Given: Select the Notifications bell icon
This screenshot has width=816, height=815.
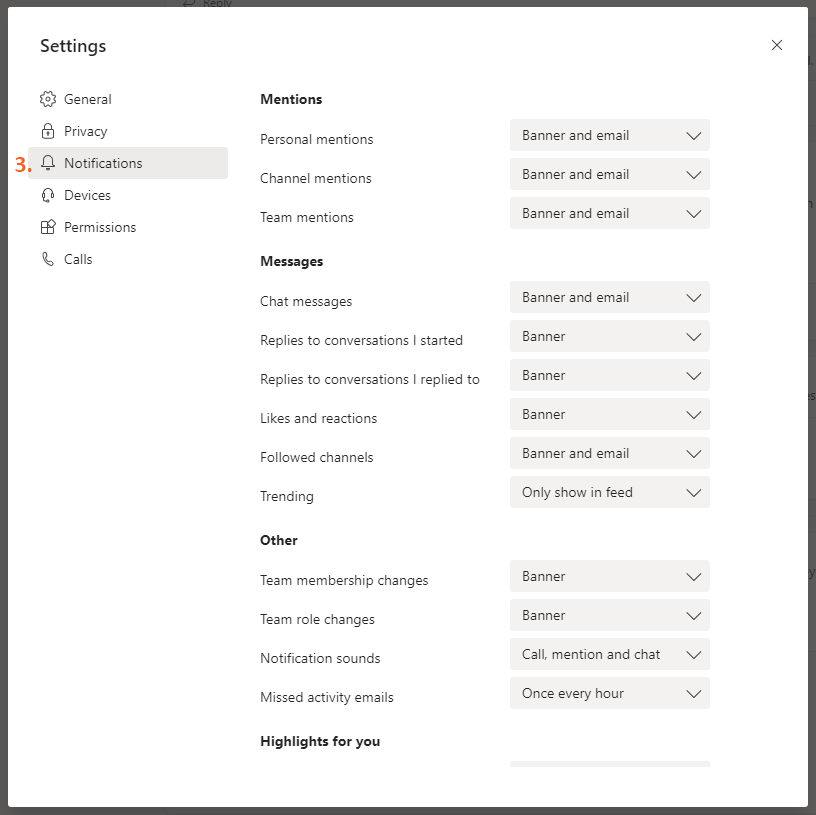Looking at the screenshot, I should point(47,163).
